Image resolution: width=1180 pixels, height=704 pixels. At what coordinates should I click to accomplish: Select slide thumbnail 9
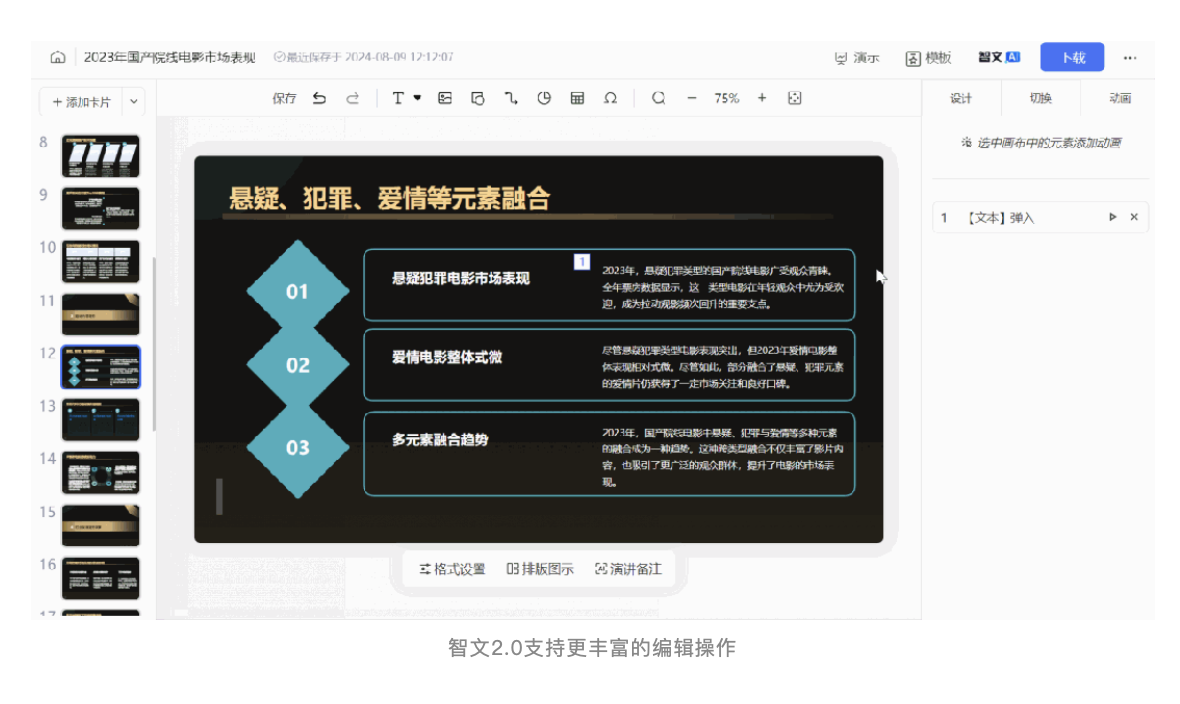tap(100, 209)
